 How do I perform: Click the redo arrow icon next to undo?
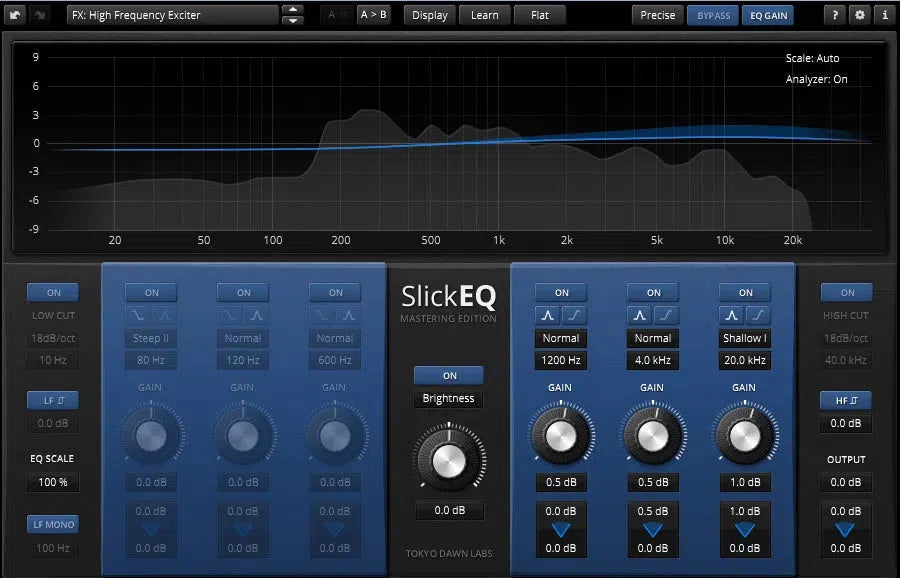pyautogui.click(x=38, y=15)
